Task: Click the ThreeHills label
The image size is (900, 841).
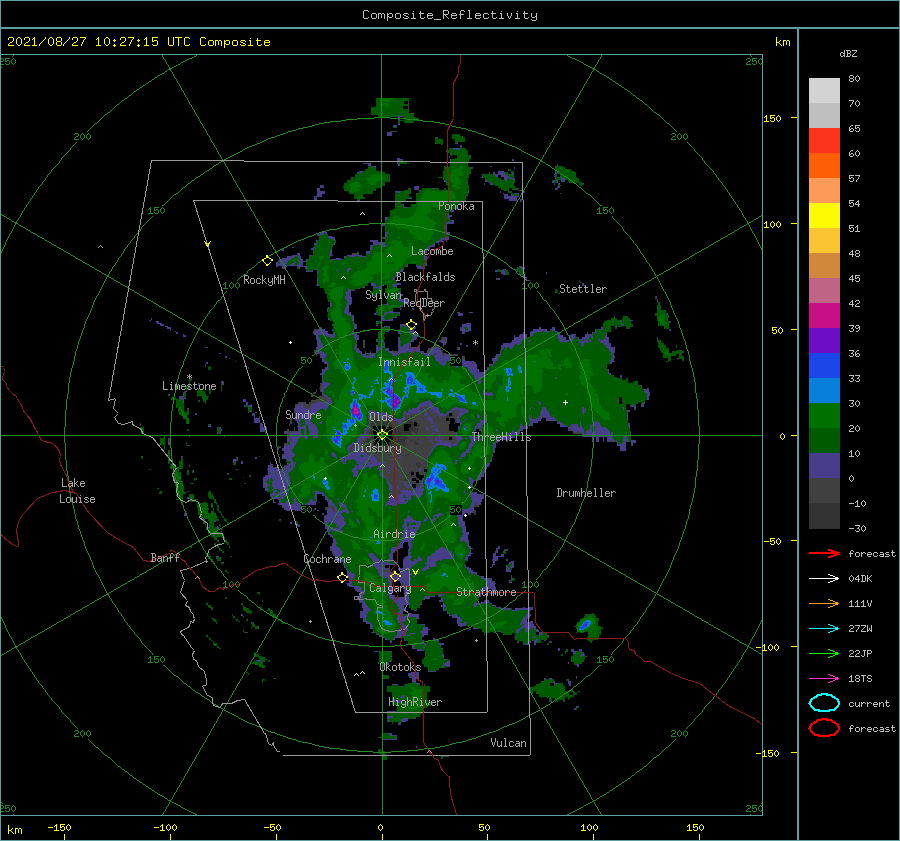Action: pyautogui.click(x=501, y=437)
